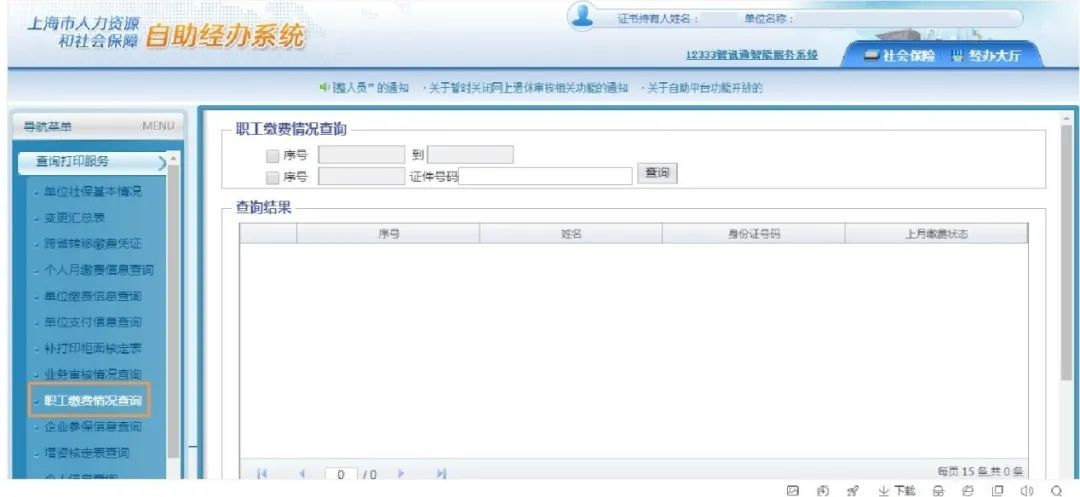Open 12333智讯通智能服务系统 link
The image size is (1080, 497).
pyautogui.click(x=752, y=55)
